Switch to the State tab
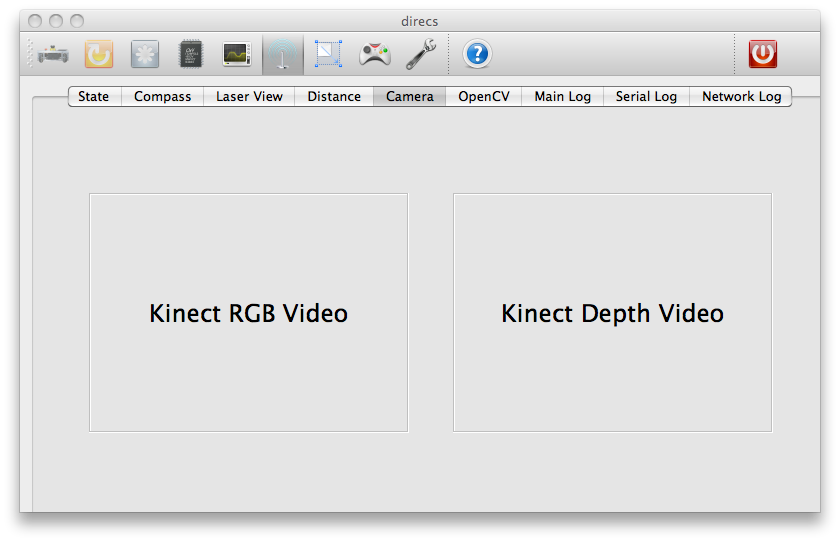This screenshot has height=542, width=840. coord(94,96)
